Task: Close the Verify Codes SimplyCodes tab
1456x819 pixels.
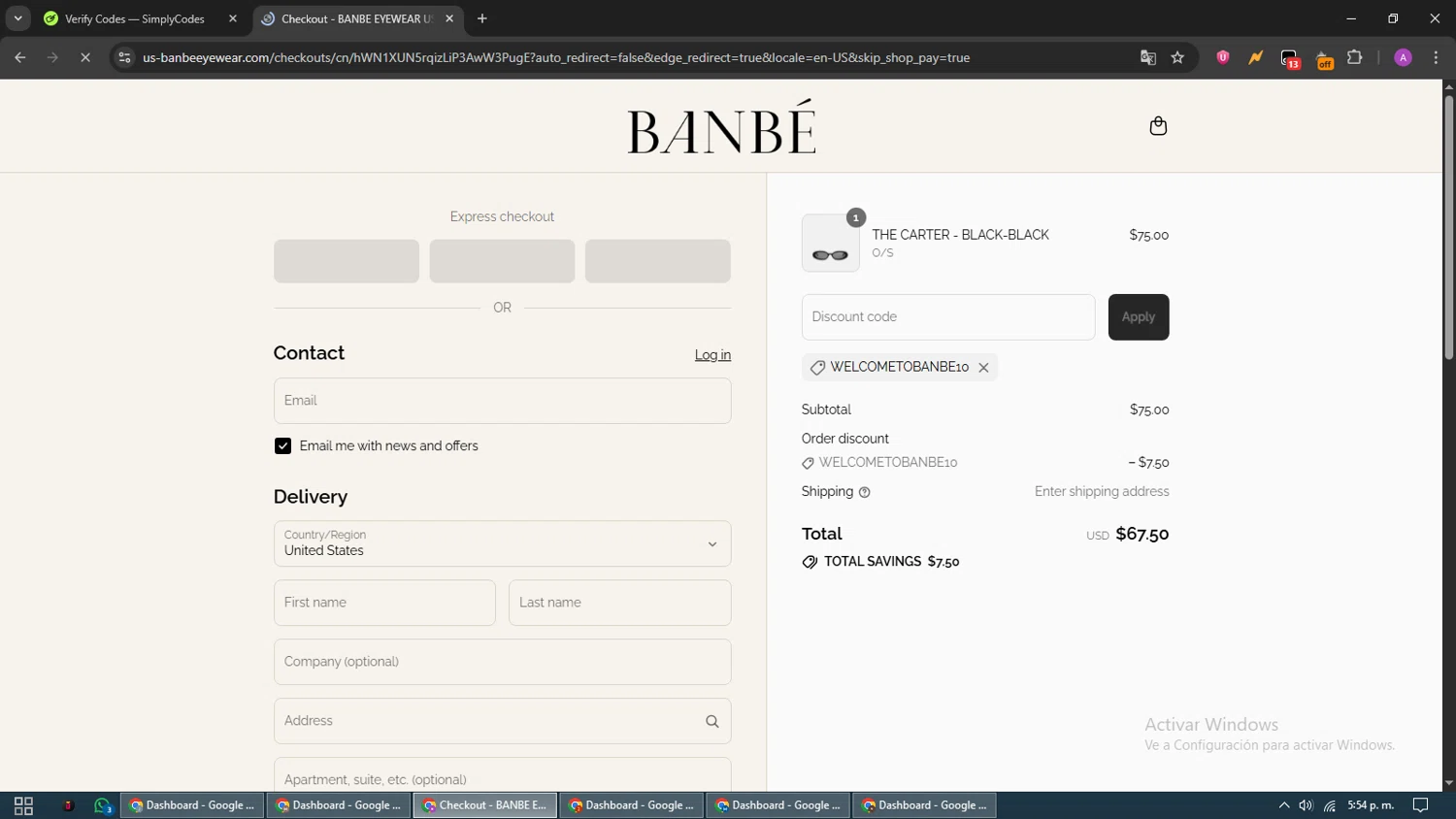Action: [x=233, y=18]
